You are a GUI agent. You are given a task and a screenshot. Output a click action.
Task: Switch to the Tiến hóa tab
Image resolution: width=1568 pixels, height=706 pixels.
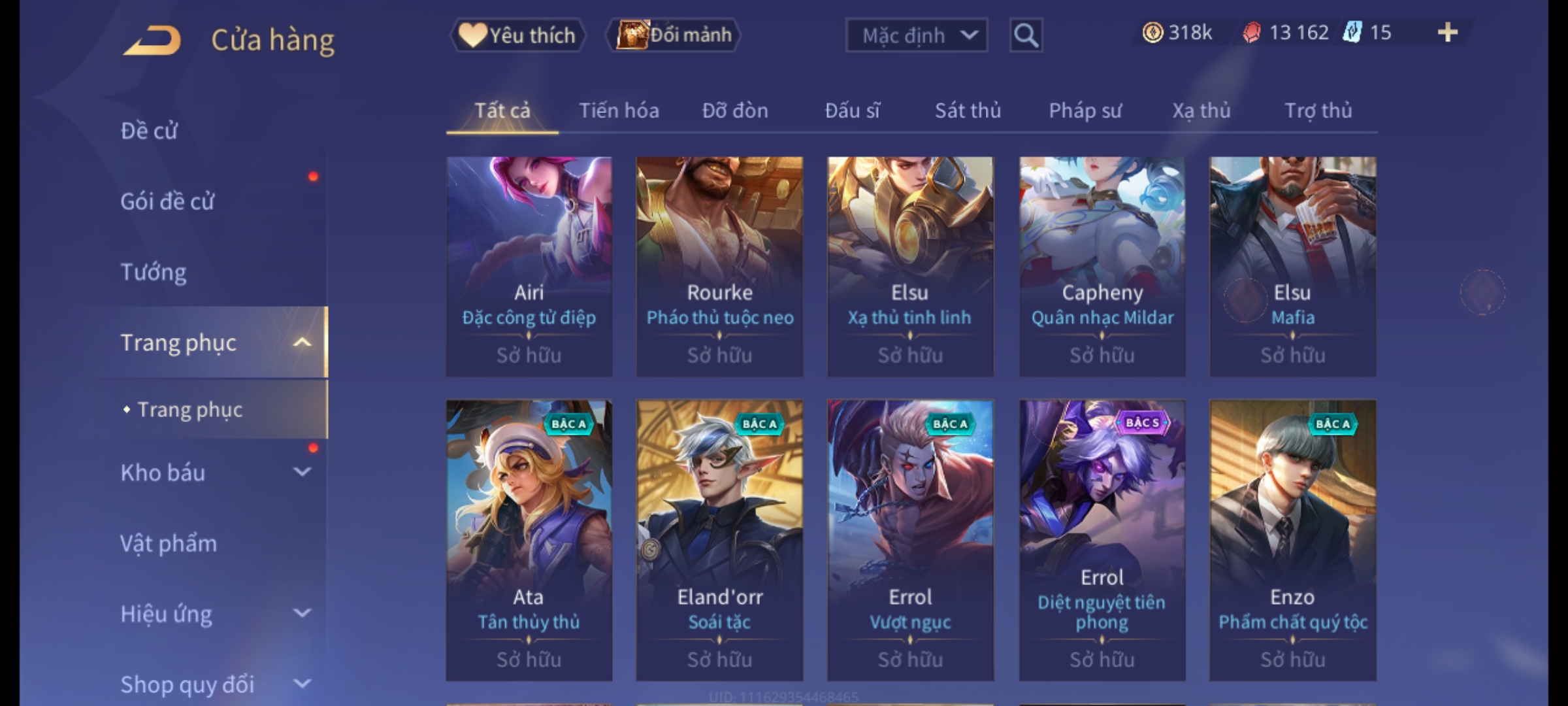(619, 111)
